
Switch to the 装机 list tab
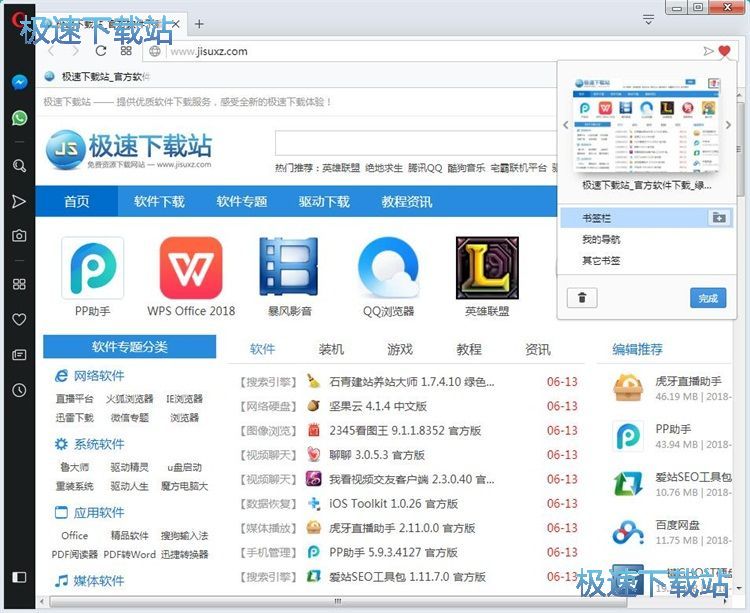coord(331,349)
